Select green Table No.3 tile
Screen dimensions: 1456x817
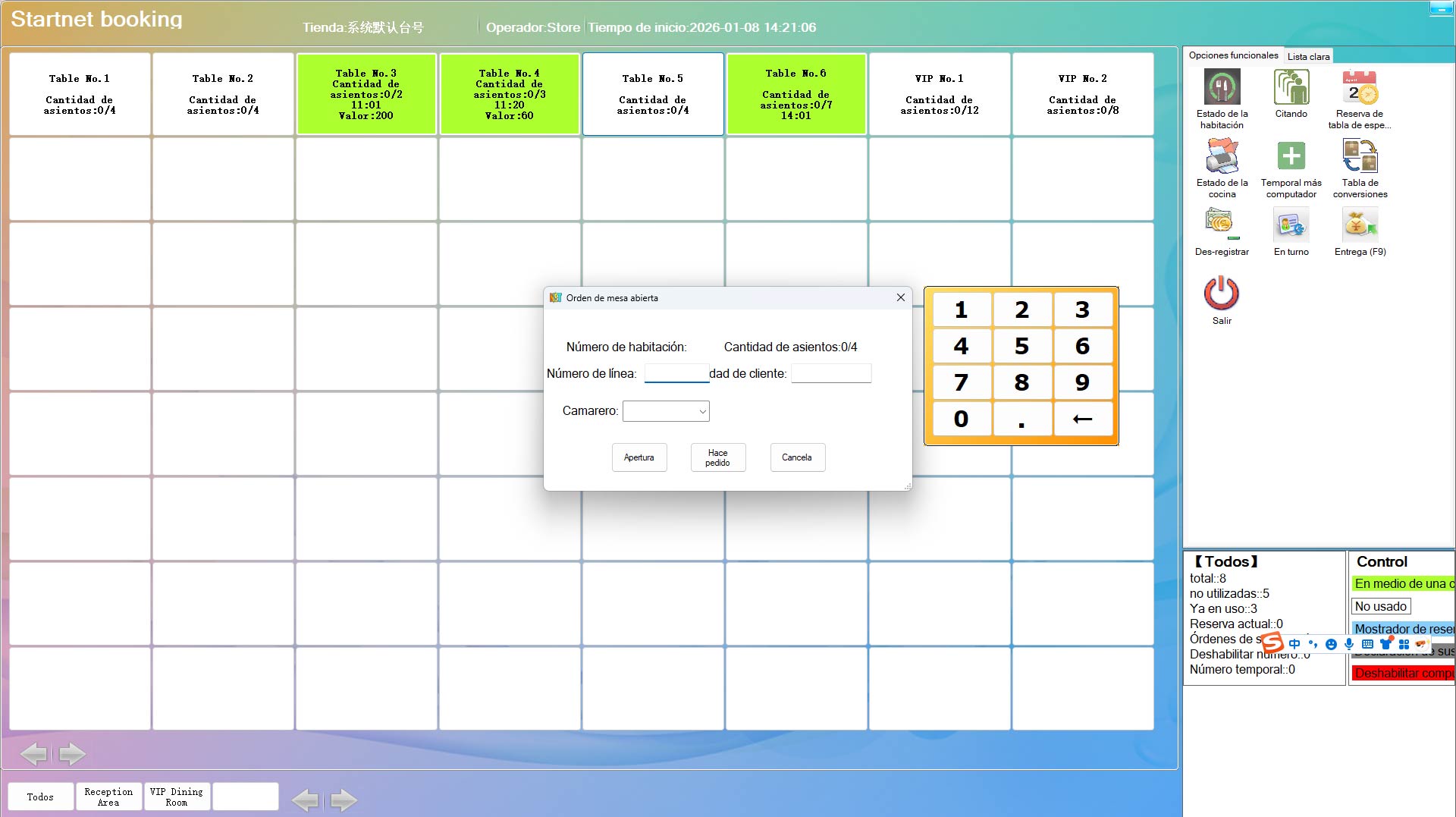pyautogui.click(x=366, y=94)
